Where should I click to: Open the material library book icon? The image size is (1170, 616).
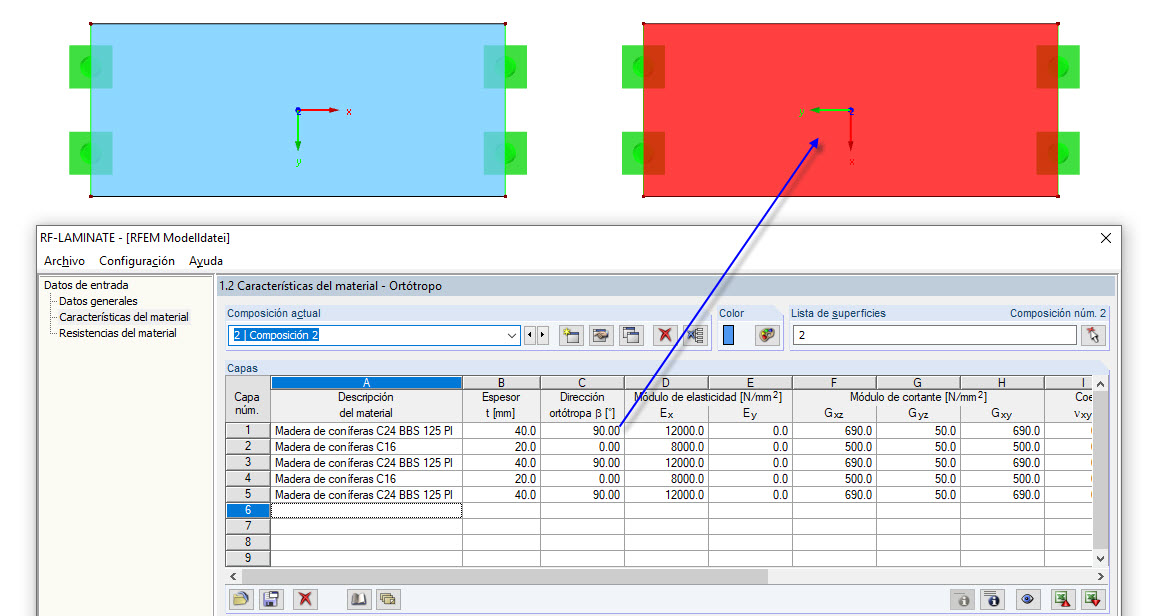(x=359, y=599)
